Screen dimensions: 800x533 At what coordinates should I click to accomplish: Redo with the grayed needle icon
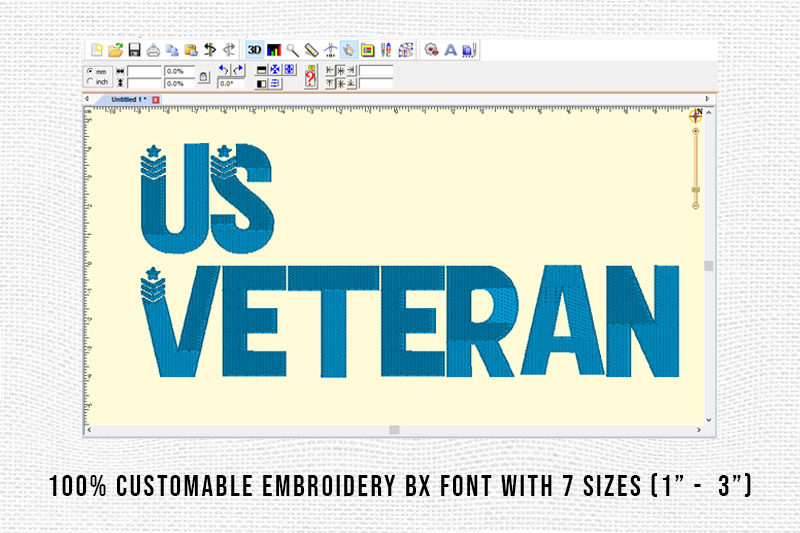click(229, 50)
